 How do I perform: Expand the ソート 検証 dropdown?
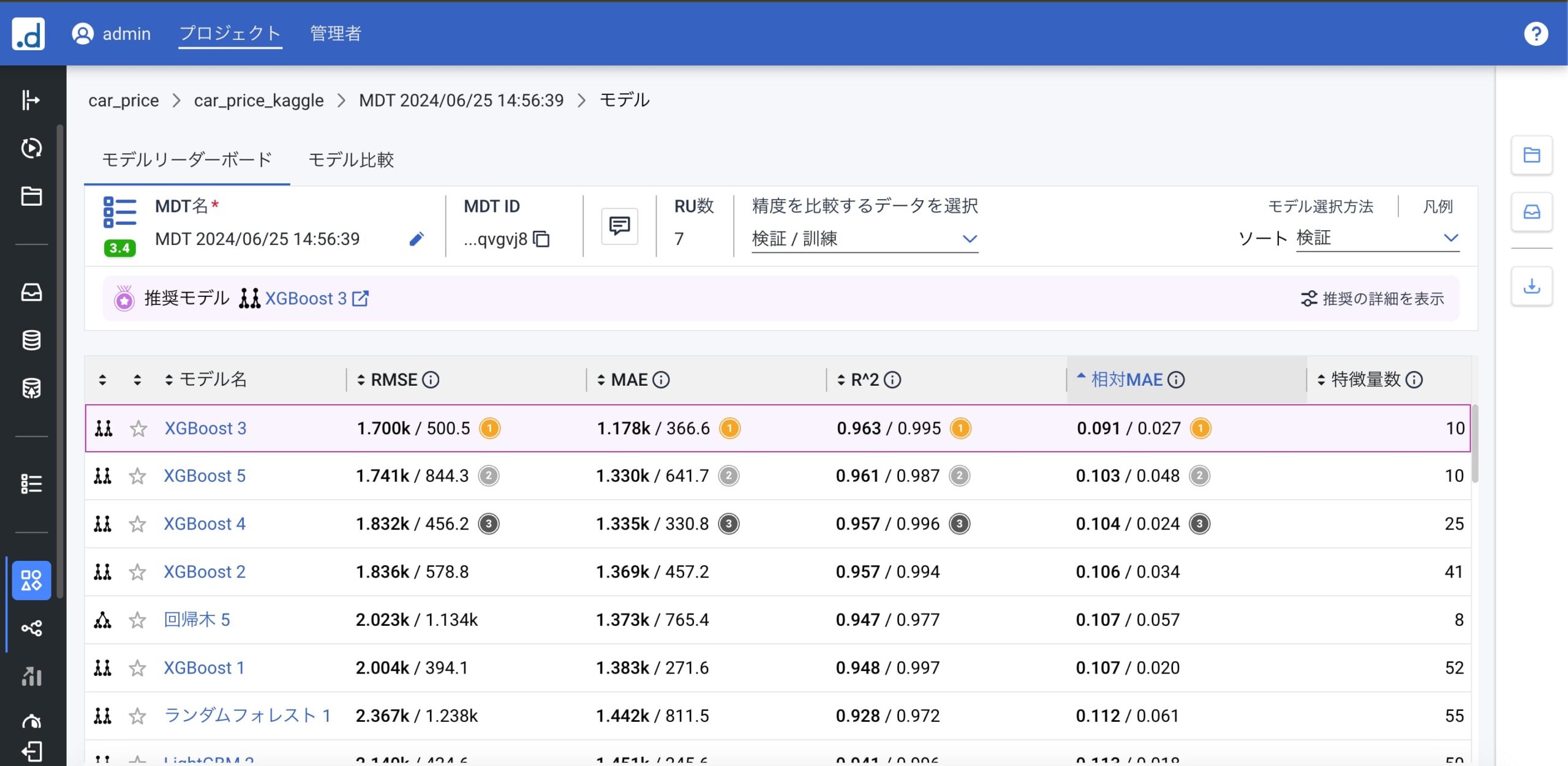[x=1377, y=238]
